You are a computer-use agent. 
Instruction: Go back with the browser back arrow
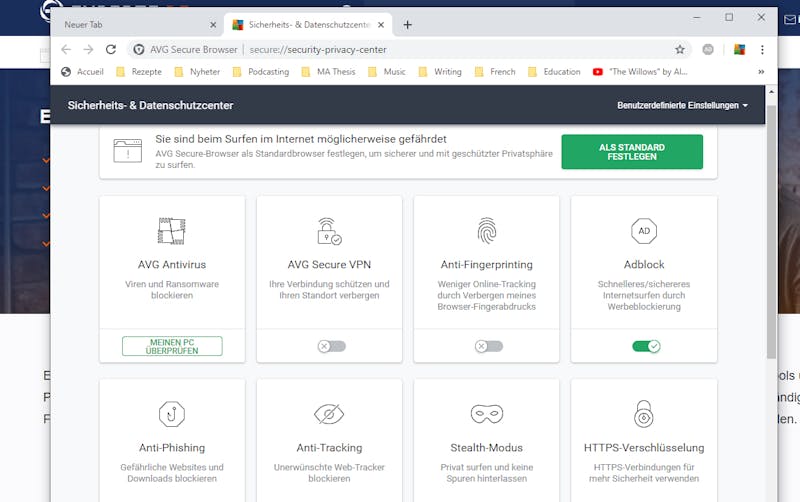tap(66, 49)
